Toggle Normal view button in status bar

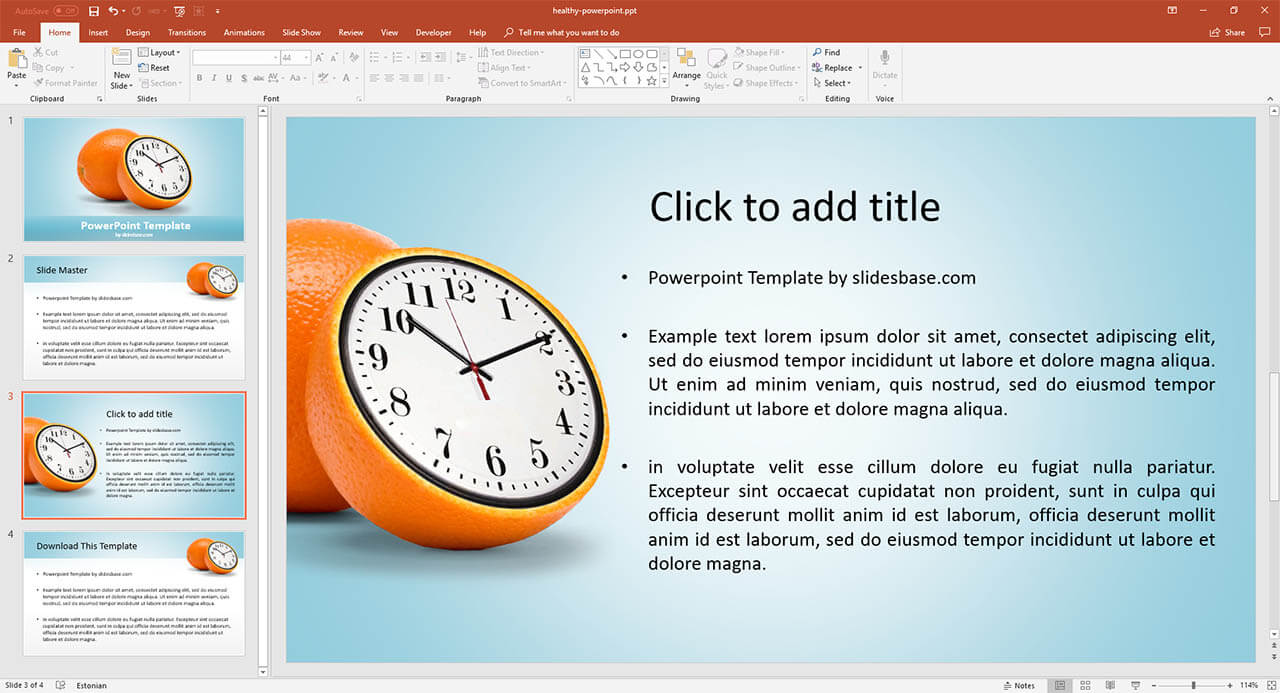point(1060,686)
